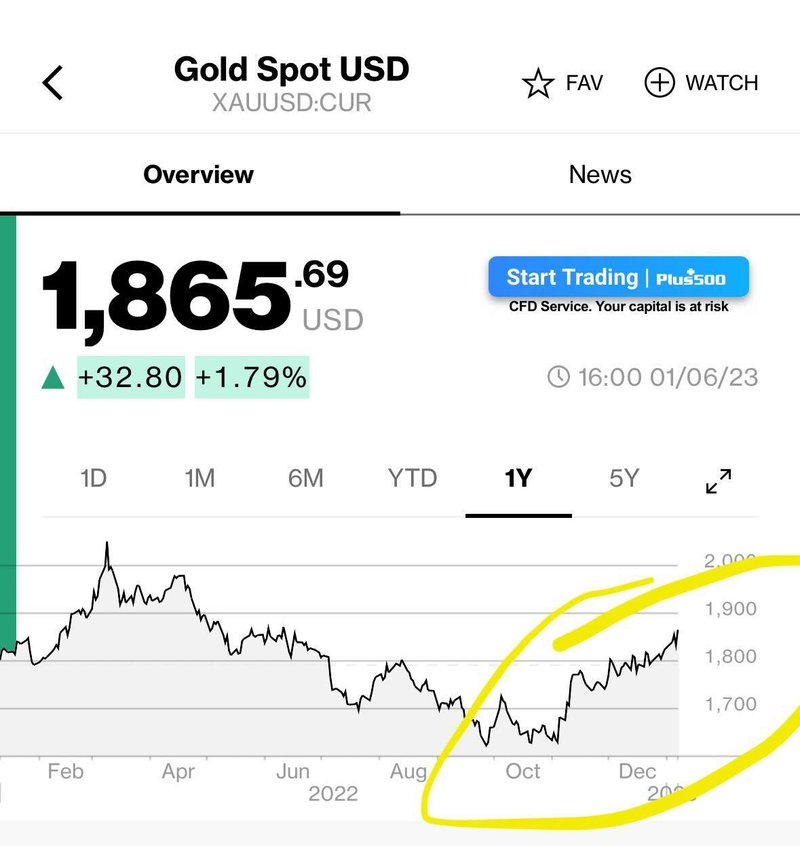Select the 1Y chart range
Screen dimensions: 800x846
518,478
